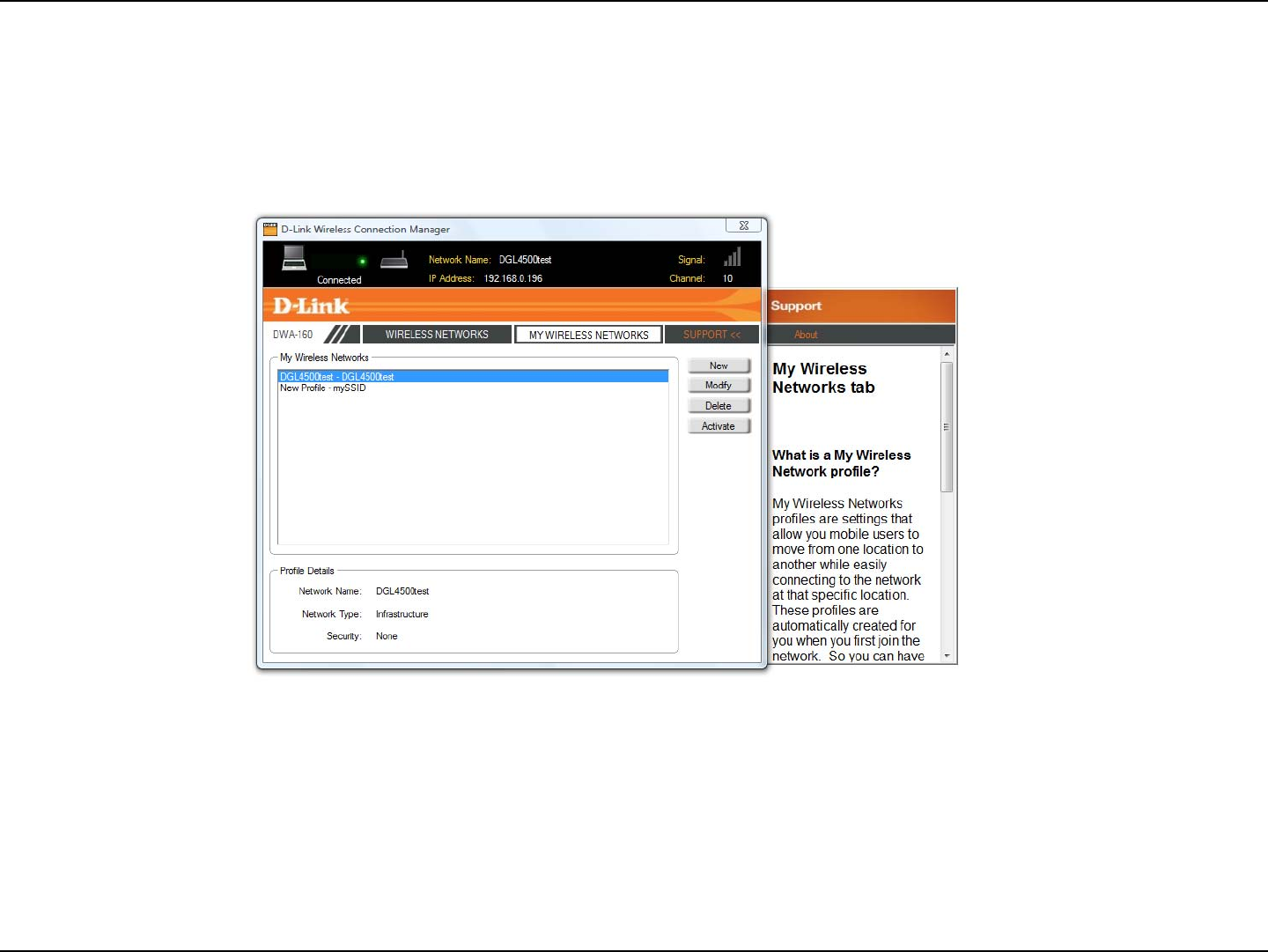
Task: Click the Support panel scroll down arrow
Action: (x=947, y=656)
